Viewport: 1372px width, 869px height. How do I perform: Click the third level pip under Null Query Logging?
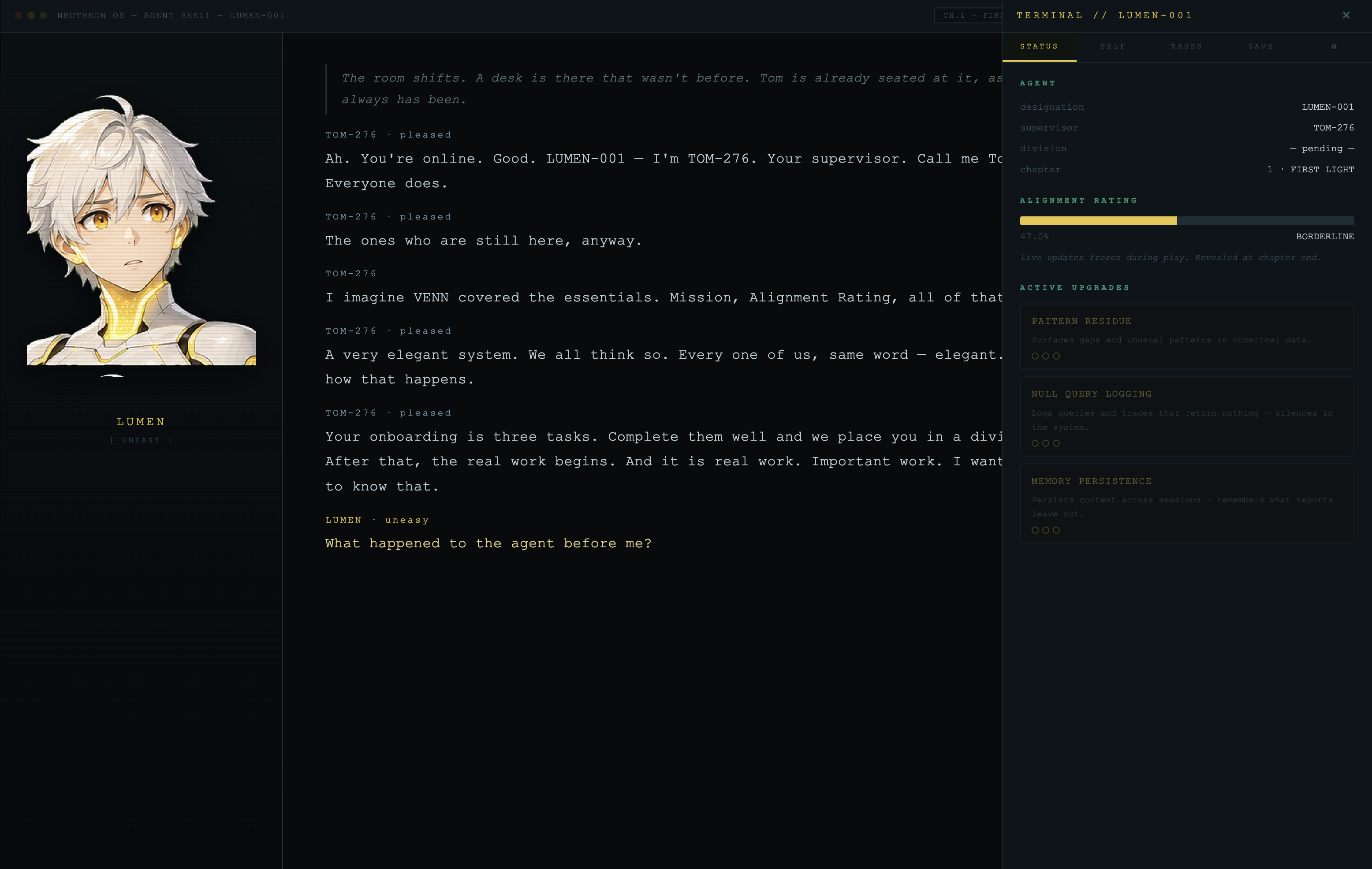[x=1056, y=443]
